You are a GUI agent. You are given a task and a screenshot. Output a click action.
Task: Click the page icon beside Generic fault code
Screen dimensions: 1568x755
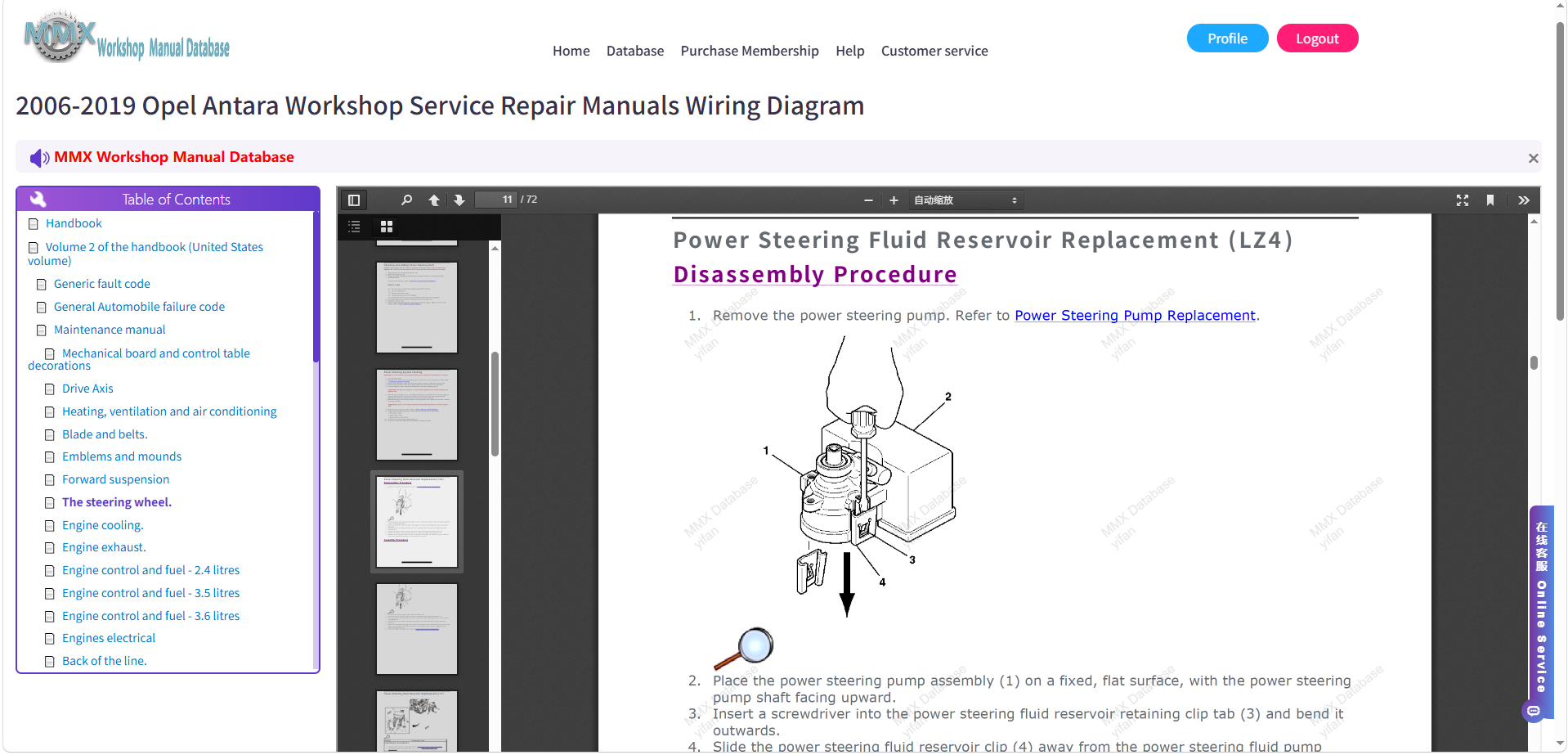[x=42, y=285]
